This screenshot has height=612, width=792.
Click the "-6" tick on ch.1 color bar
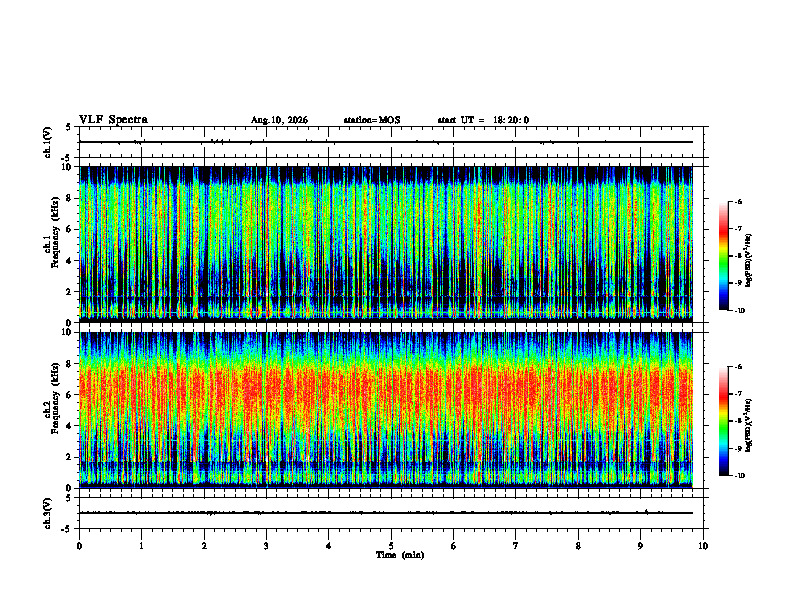pyautogui.click(x=739, y=201)
